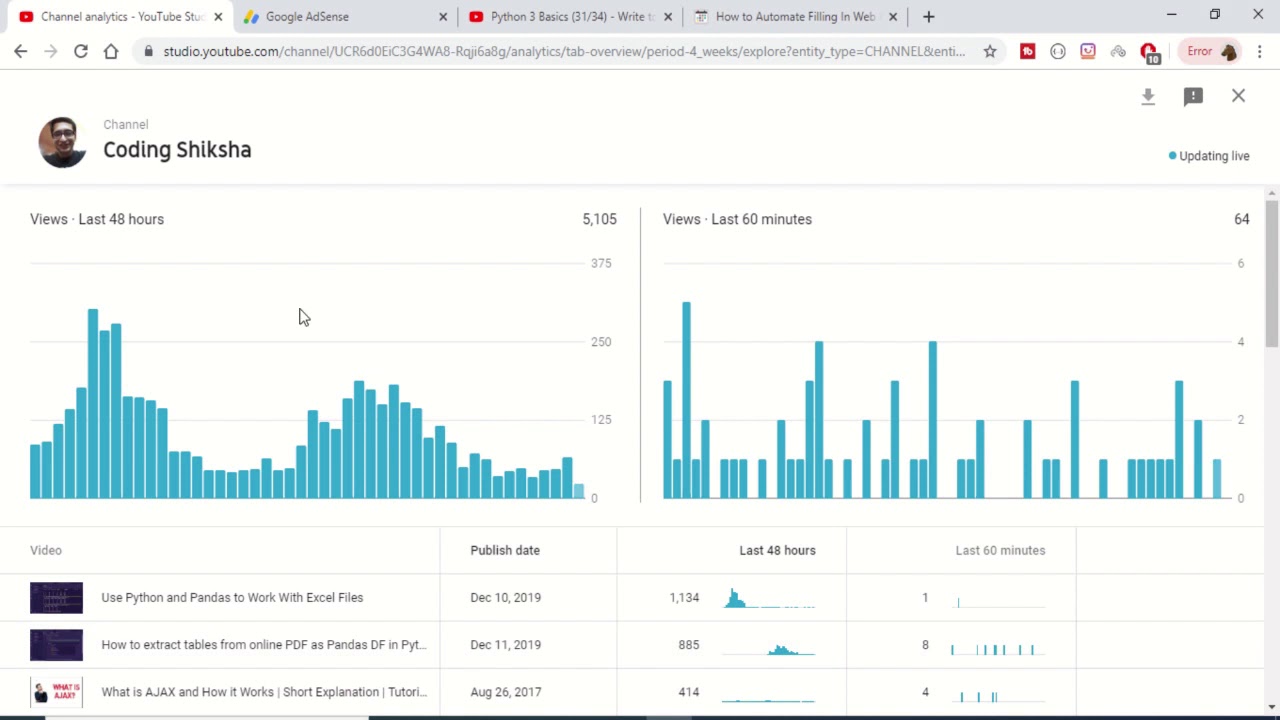
Task: Open How to extract tables video
Action: 263,645
